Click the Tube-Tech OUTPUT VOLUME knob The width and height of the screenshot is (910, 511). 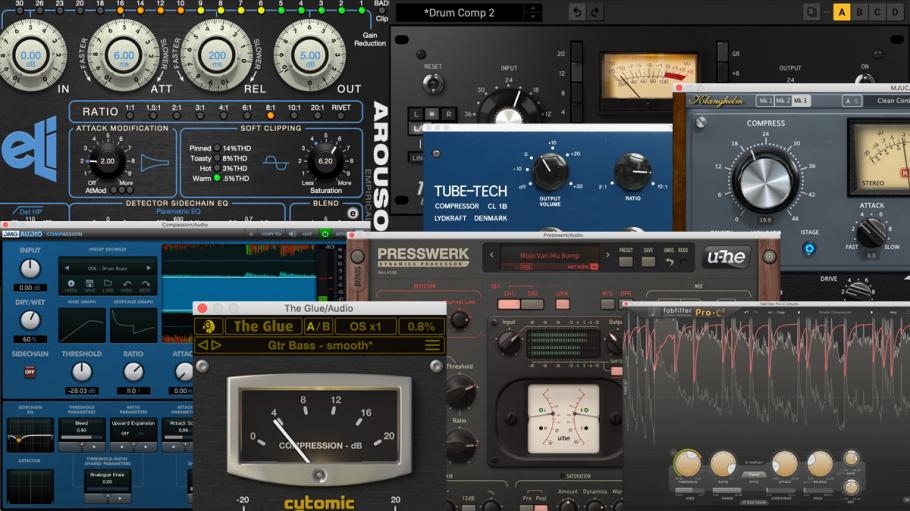[x=549, y=172]
